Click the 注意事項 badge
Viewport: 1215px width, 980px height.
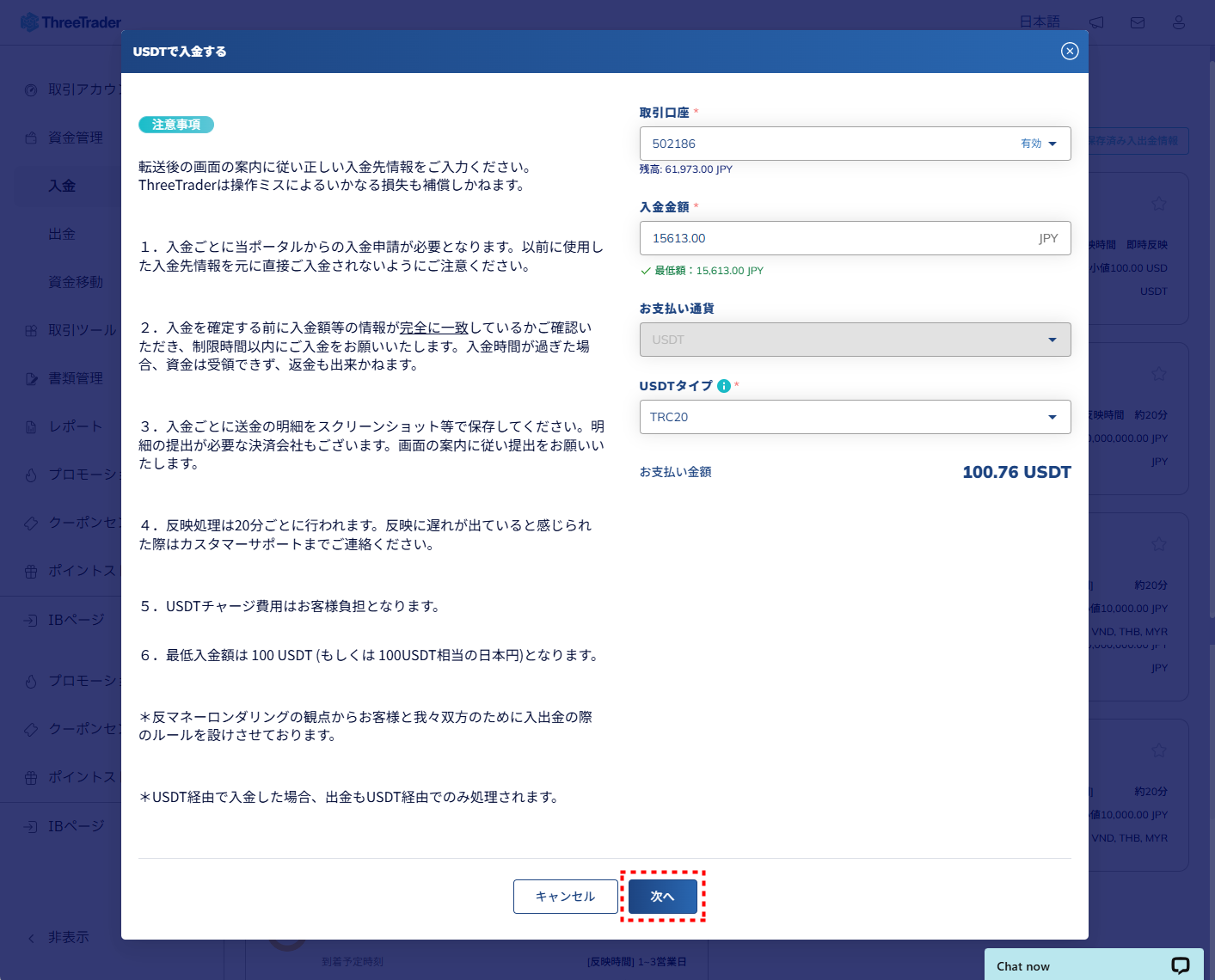176,125
